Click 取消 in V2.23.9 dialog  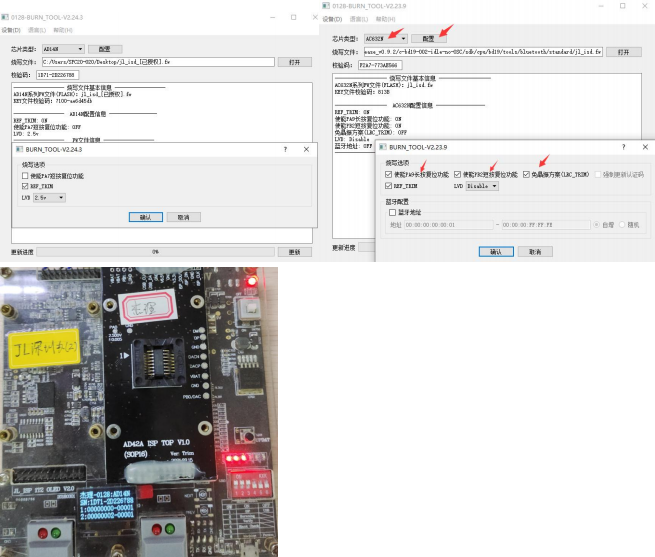tap(535, 252)
